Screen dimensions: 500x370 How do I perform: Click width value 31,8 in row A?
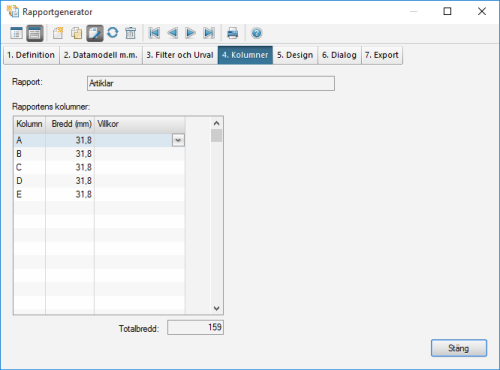pyautogui.click(x=83, y=140)
